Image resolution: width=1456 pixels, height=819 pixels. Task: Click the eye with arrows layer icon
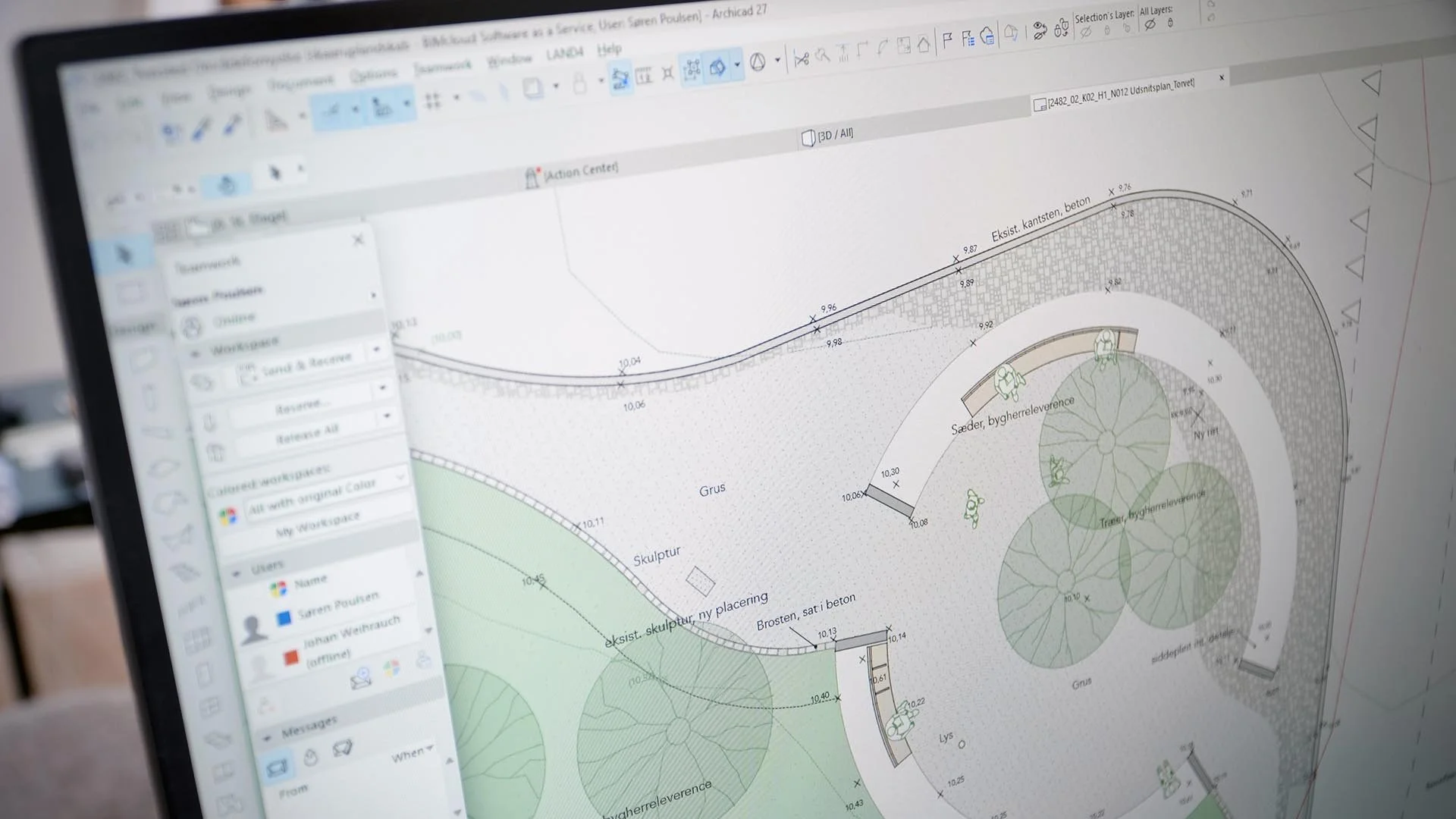(1040, 31)
